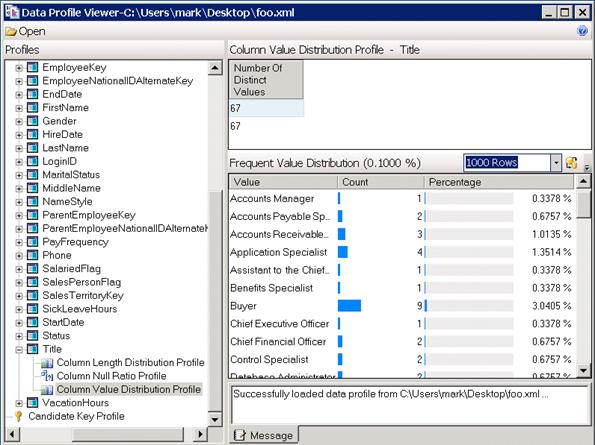Click profiles tree horizontal scroll left arrow
The height and width of the screenshot is (445, 595).
point(12,434)
